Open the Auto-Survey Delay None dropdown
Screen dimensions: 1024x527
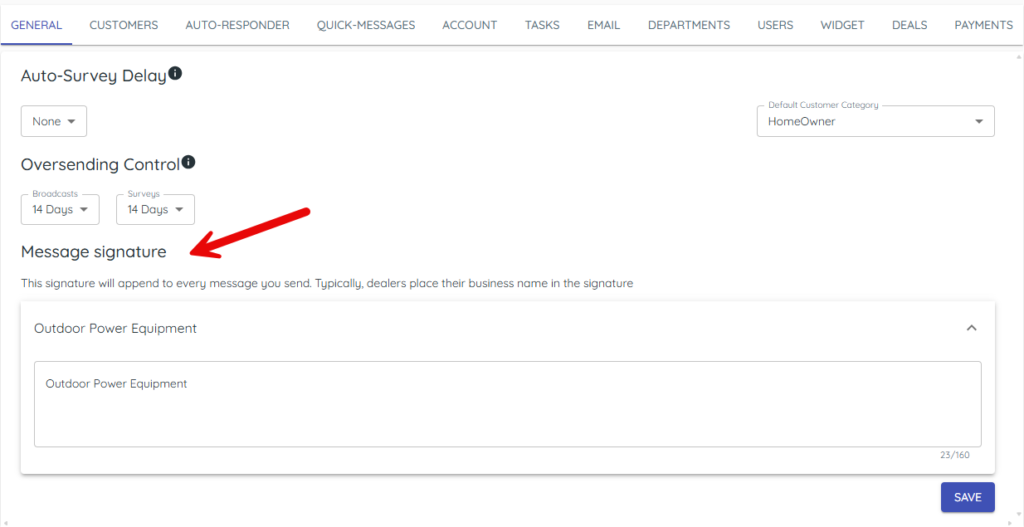(x=54, y=122)
